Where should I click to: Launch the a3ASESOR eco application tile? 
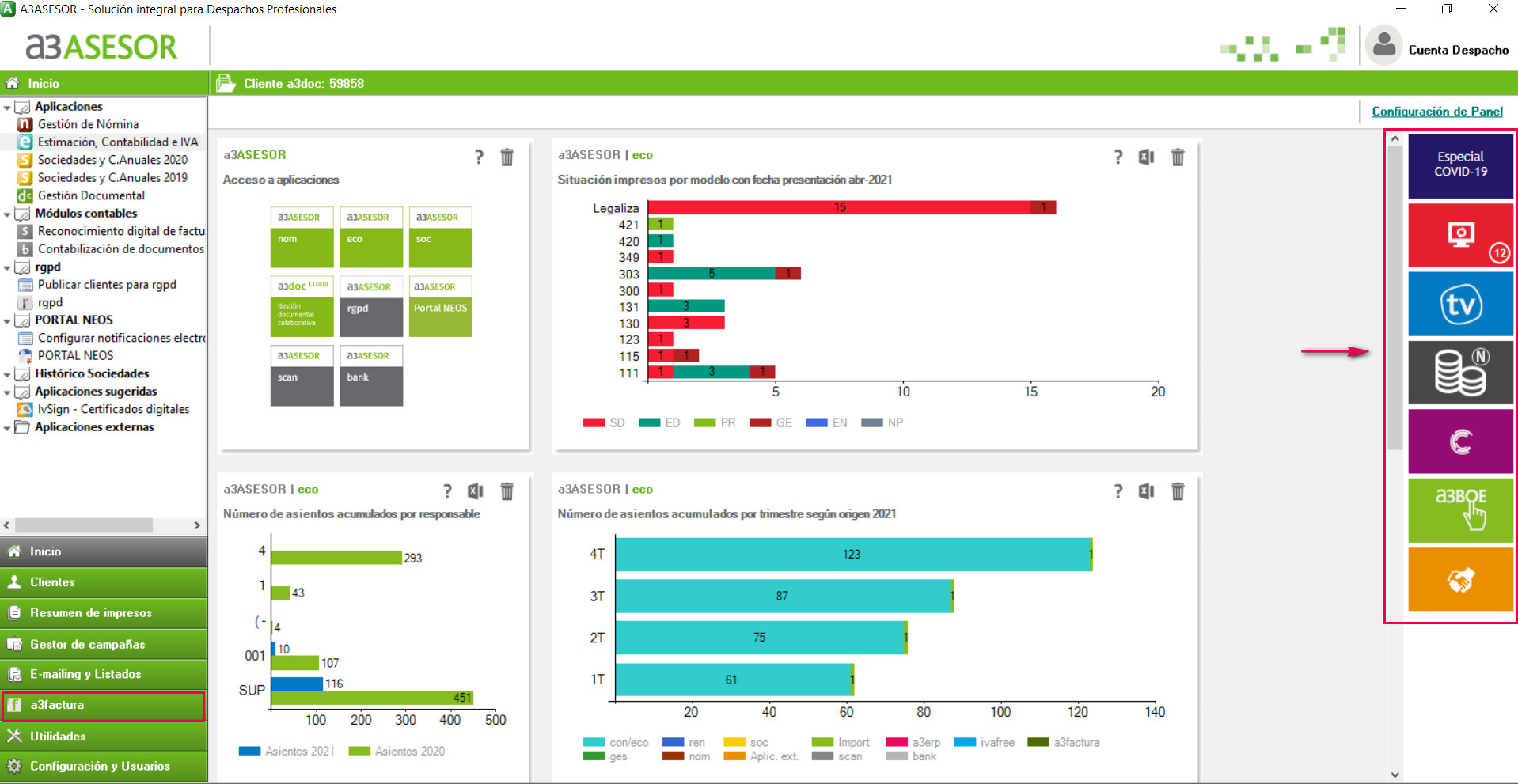coord(371,237)
